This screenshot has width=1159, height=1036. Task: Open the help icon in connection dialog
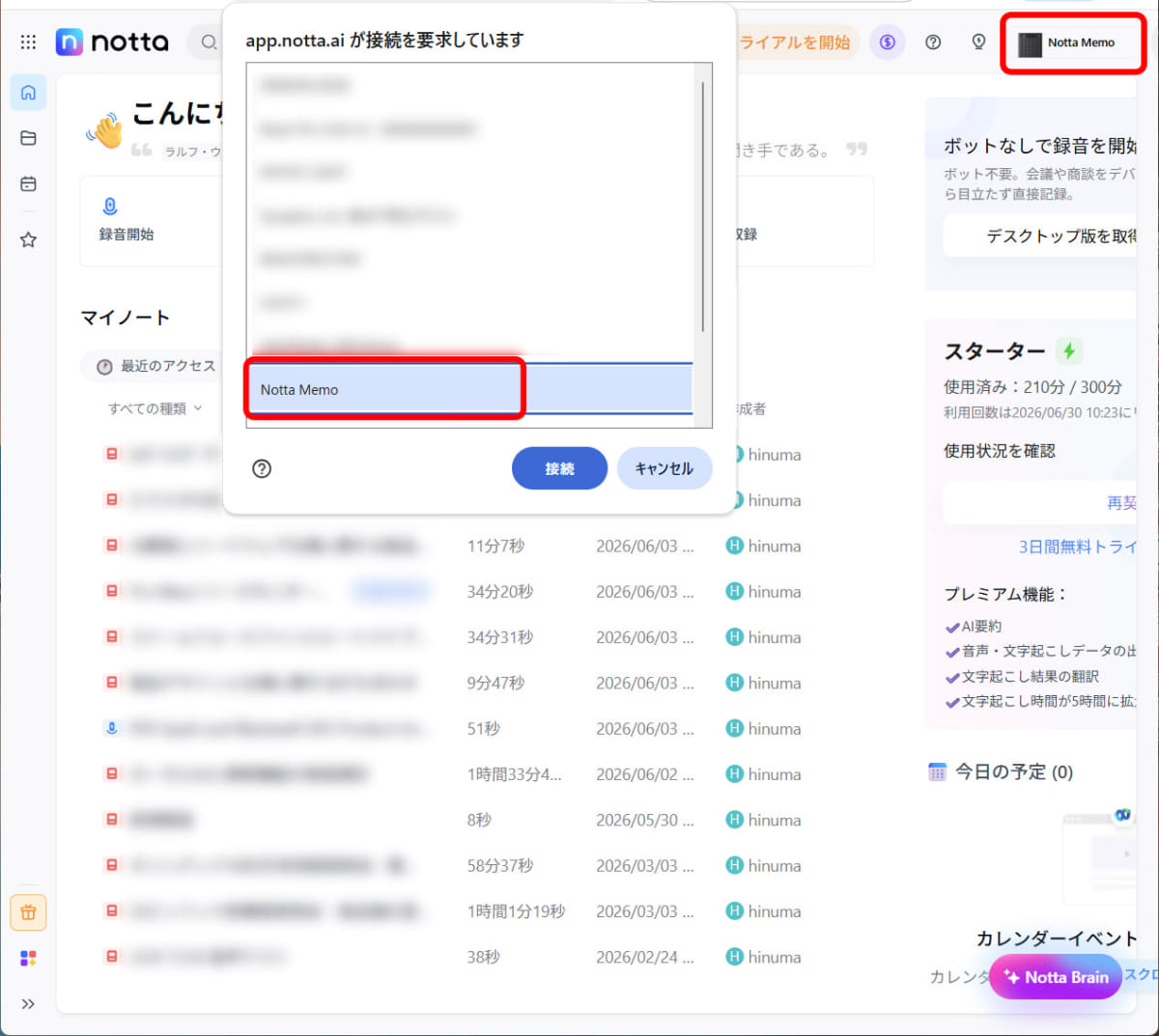[262, 468]
